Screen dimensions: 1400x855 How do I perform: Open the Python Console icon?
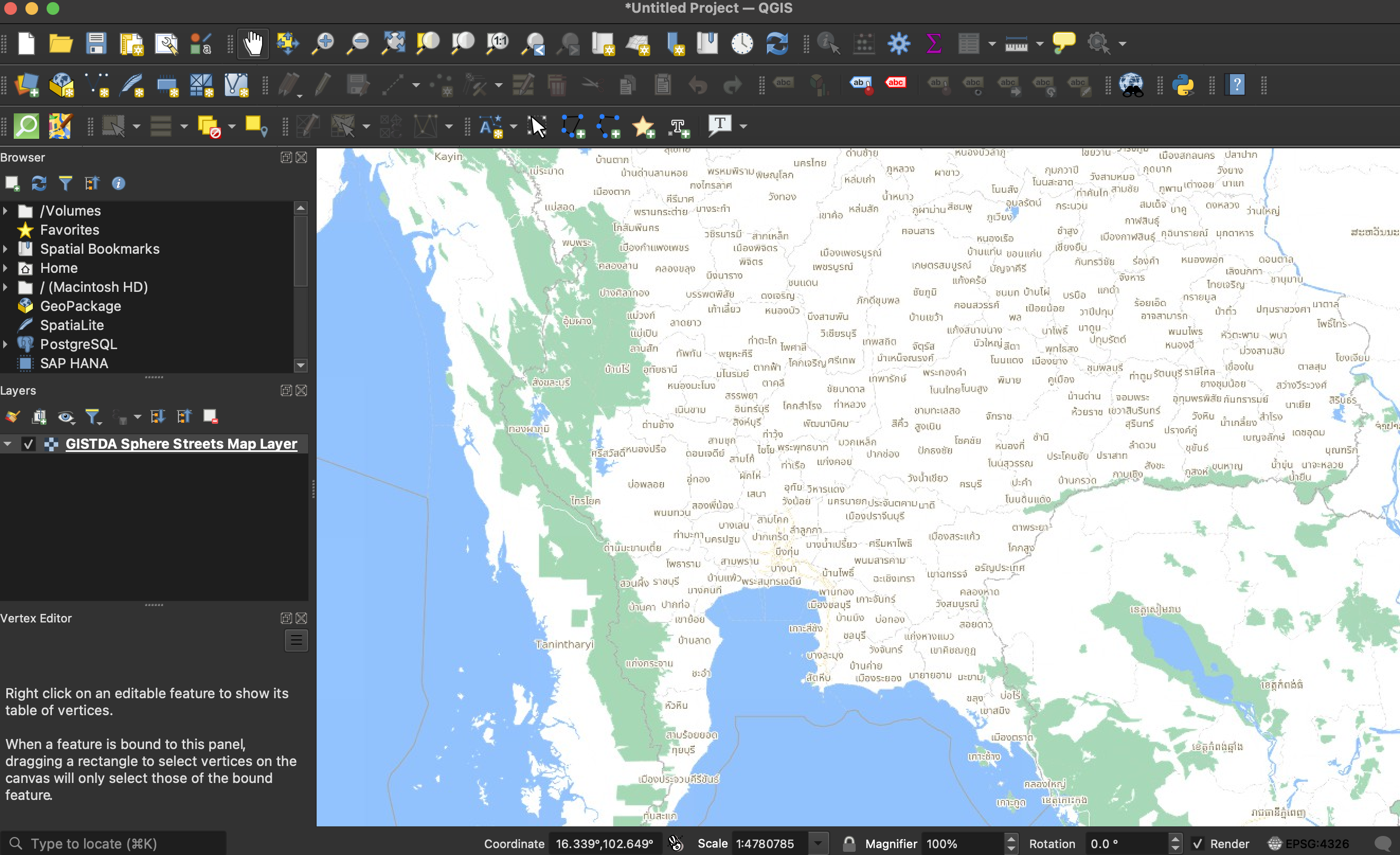click(x=1183, y=85)
